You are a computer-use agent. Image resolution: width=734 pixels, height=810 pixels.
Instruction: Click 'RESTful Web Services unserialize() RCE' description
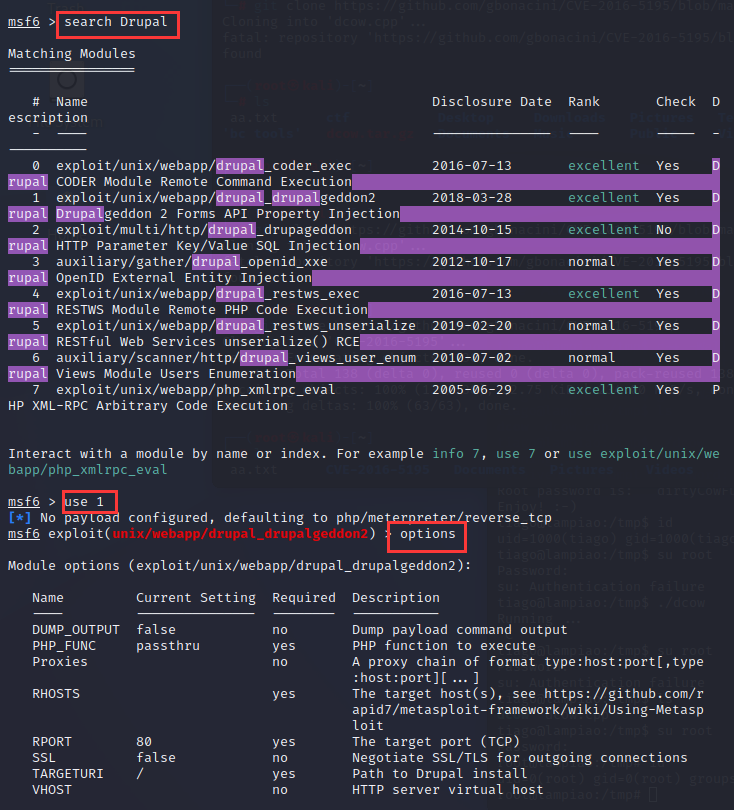pyautogui.click(x=208, y=342)
